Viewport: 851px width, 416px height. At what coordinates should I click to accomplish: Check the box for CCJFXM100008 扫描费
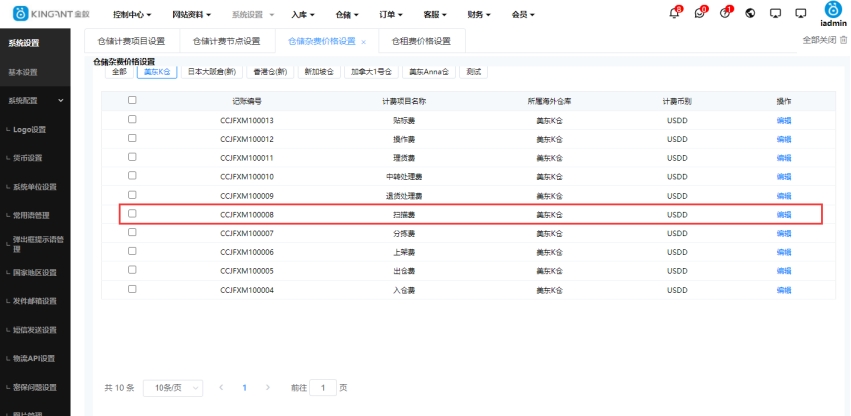132,213
